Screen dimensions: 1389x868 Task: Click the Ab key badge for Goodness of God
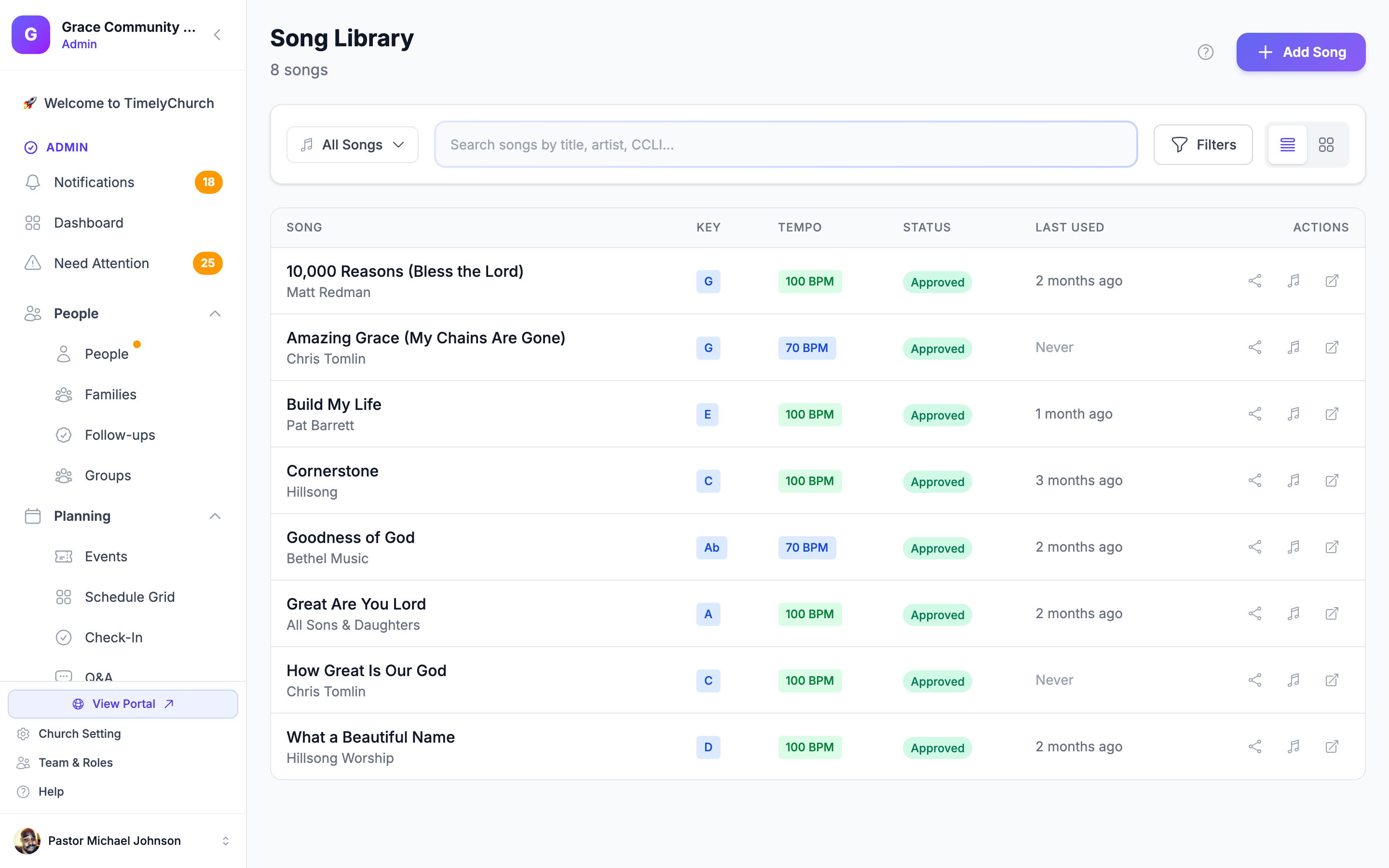[711, 548]
